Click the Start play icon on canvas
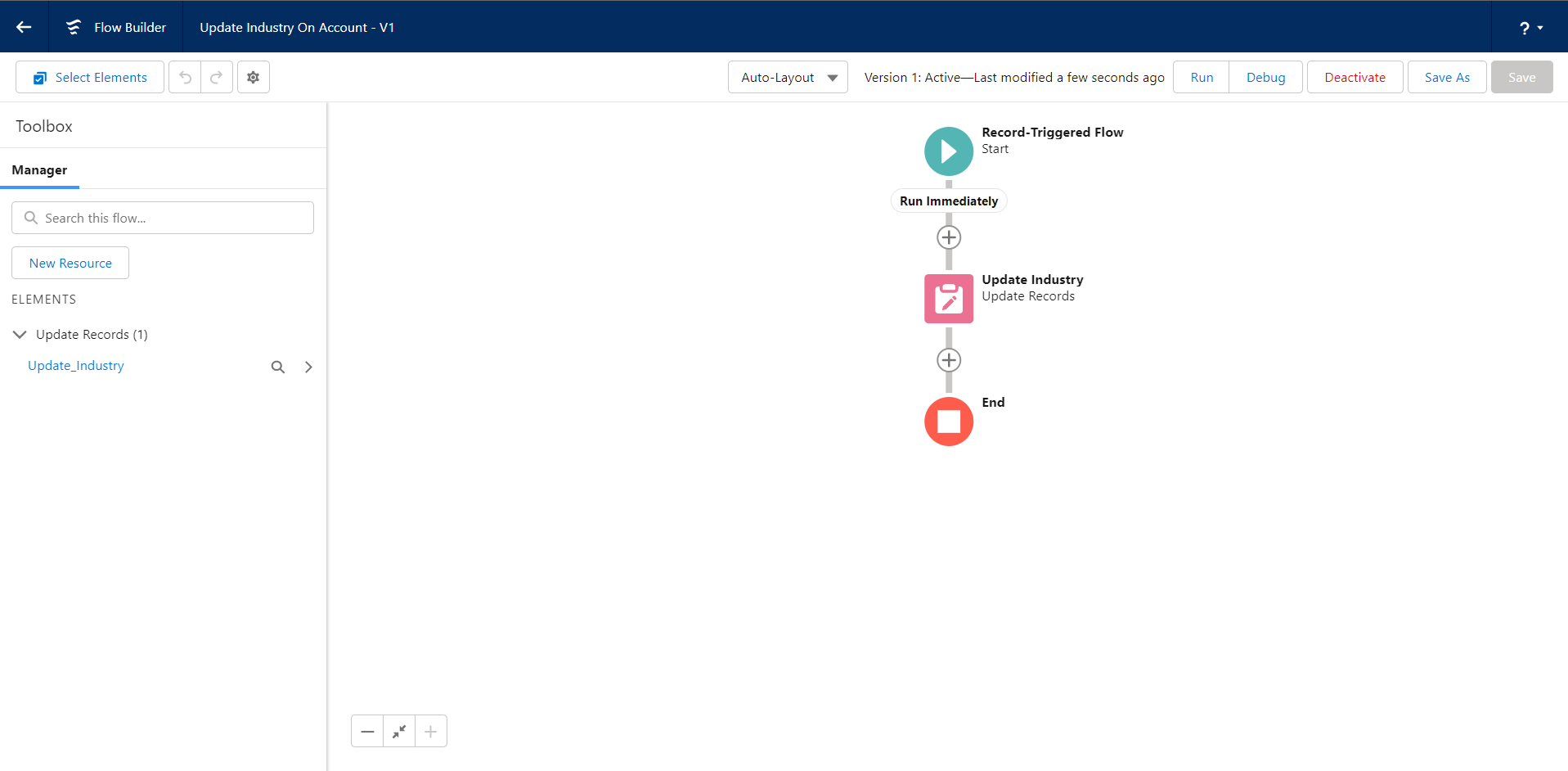Image resolution: width=1568 pixels, height=771 pixels. (948, 151)
